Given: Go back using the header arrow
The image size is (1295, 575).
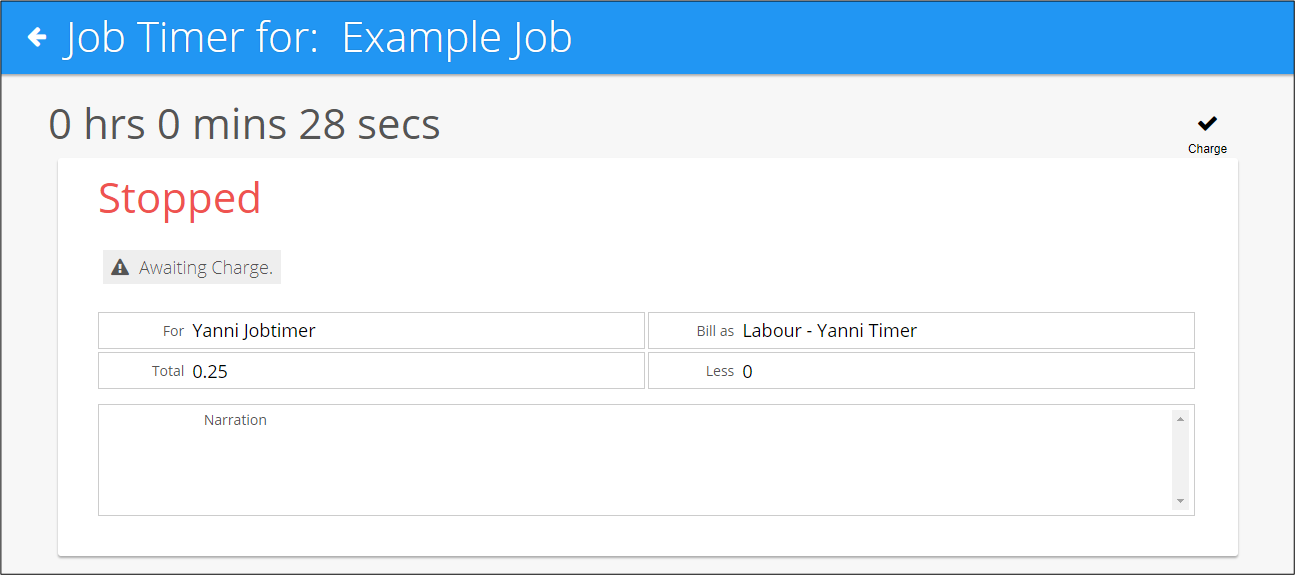Looking at the screenshot, I should click(x=37, y=37).
